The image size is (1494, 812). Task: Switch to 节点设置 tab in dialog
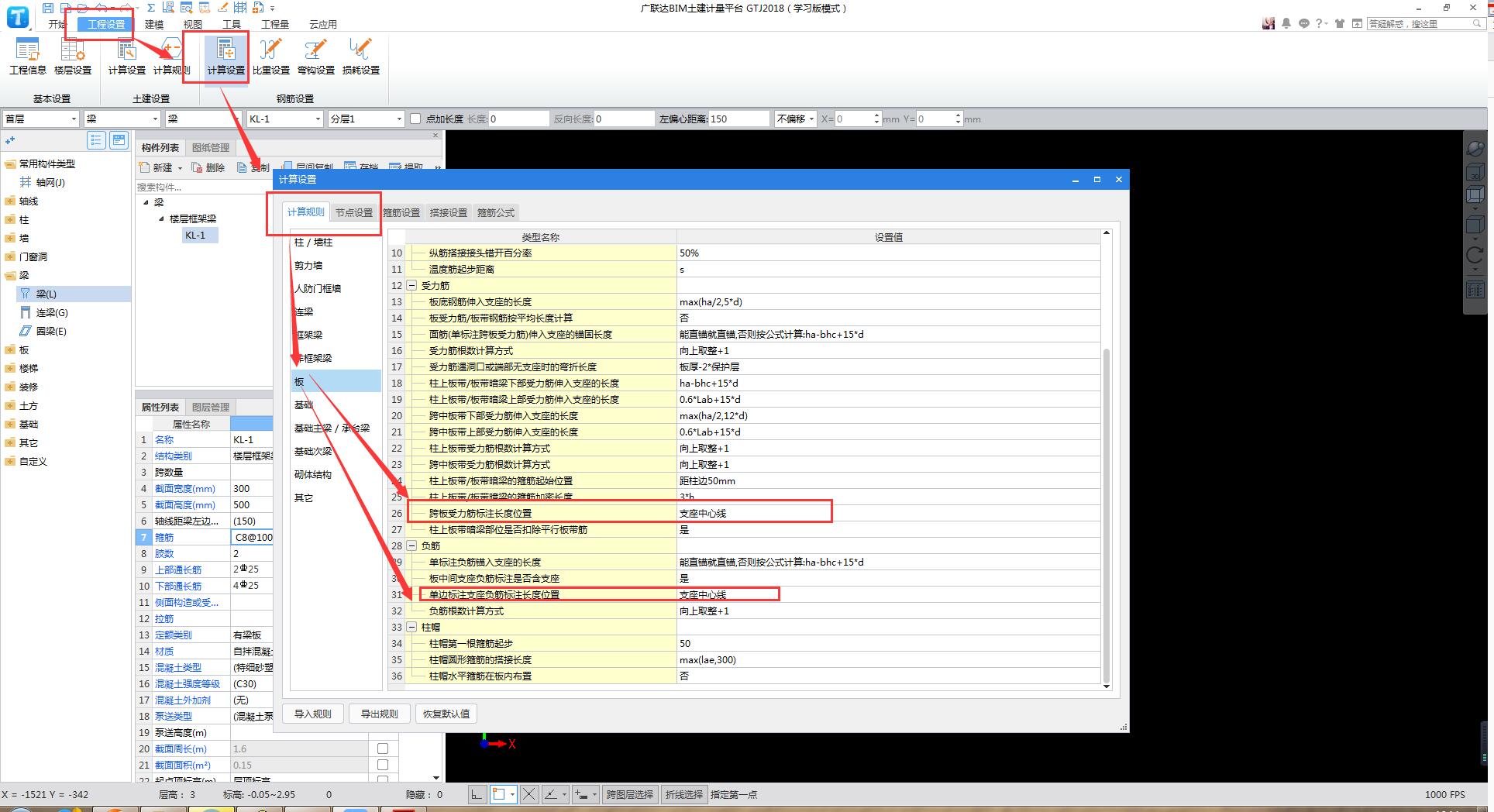(x=354, y=212)
